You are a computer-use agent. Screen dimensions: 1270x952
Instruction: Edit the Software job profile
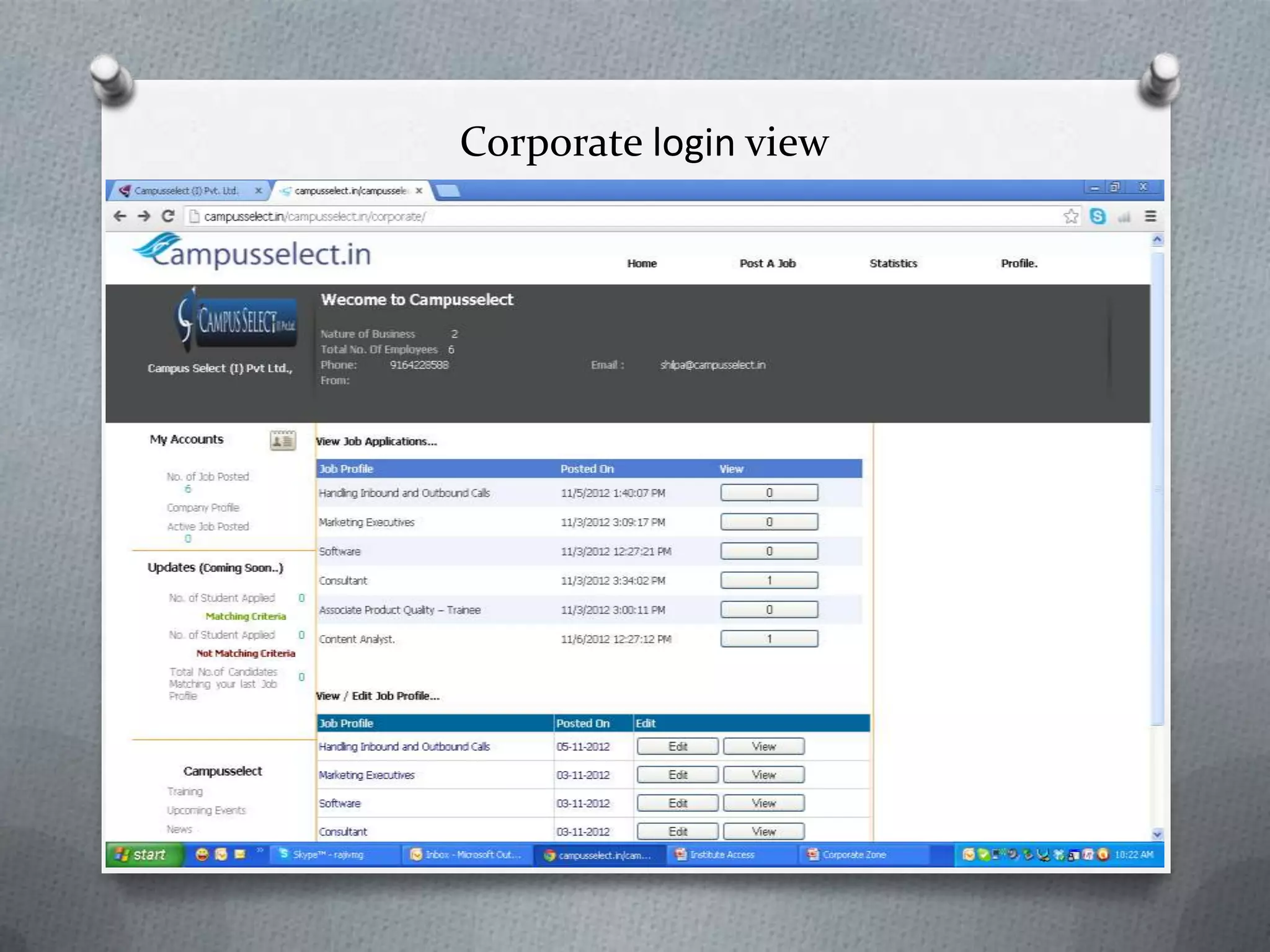(678, 803)
